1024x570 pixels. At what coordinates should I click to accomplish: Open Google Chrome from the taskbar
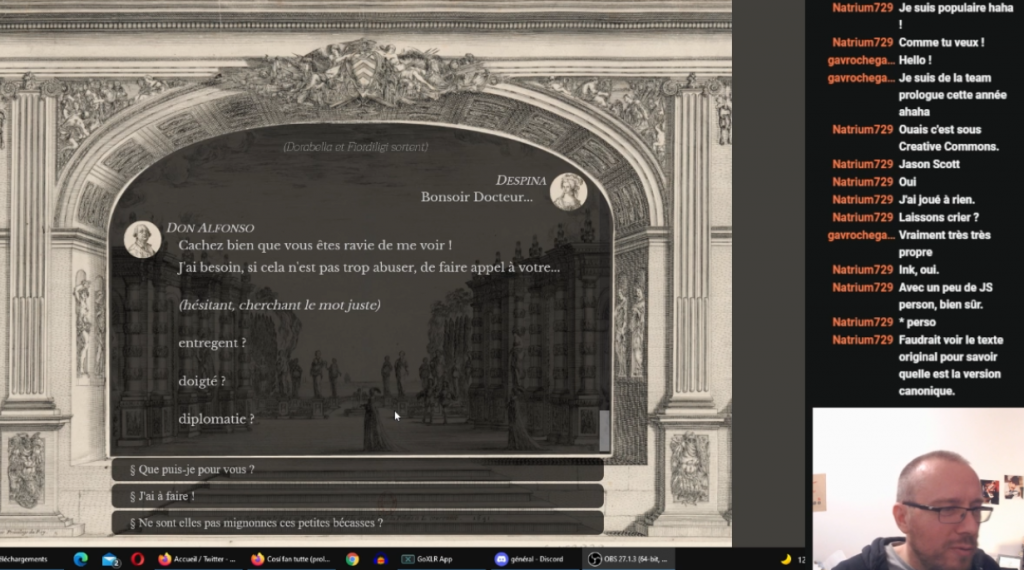pos(352,559)
